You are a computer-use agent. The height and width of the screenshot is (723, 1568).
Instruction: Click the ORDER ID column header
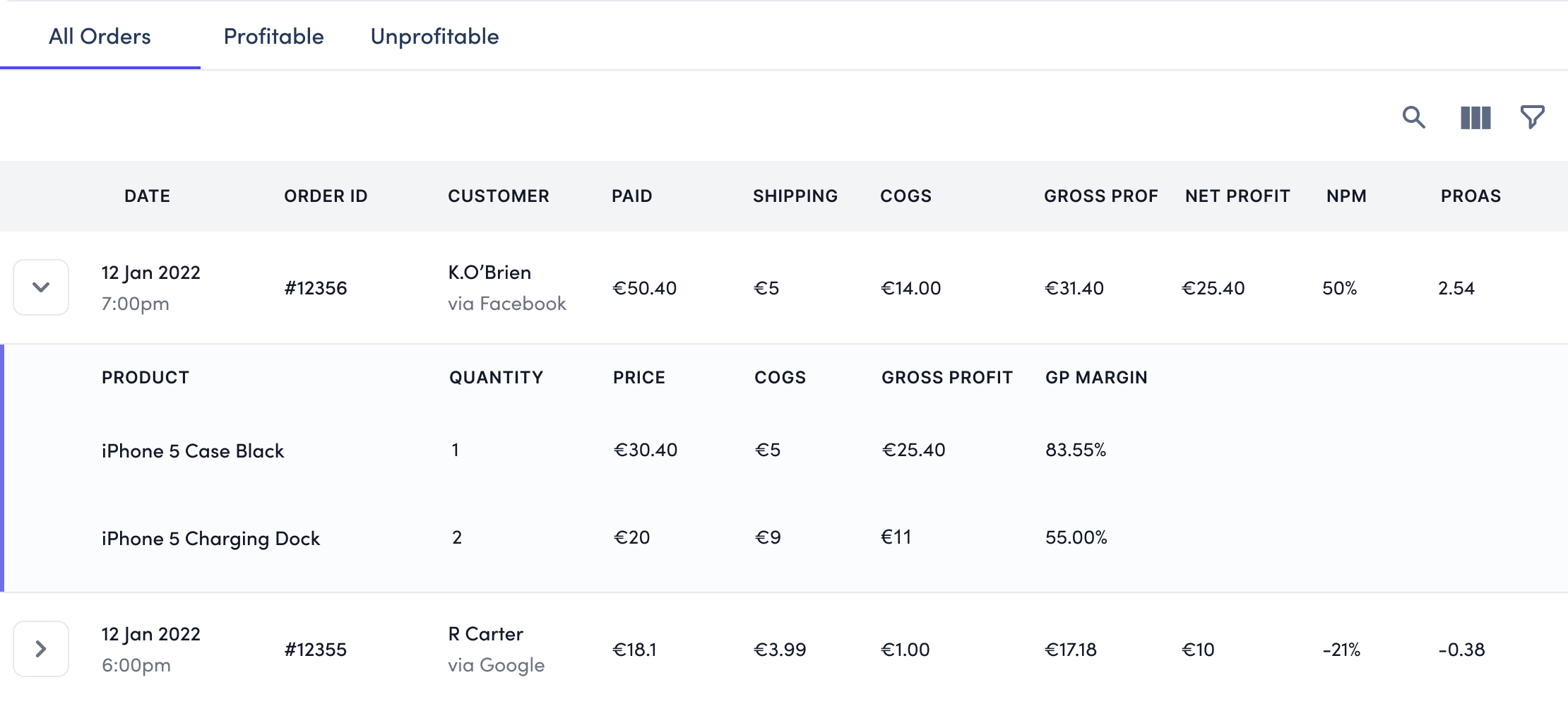tap(326, 196)
